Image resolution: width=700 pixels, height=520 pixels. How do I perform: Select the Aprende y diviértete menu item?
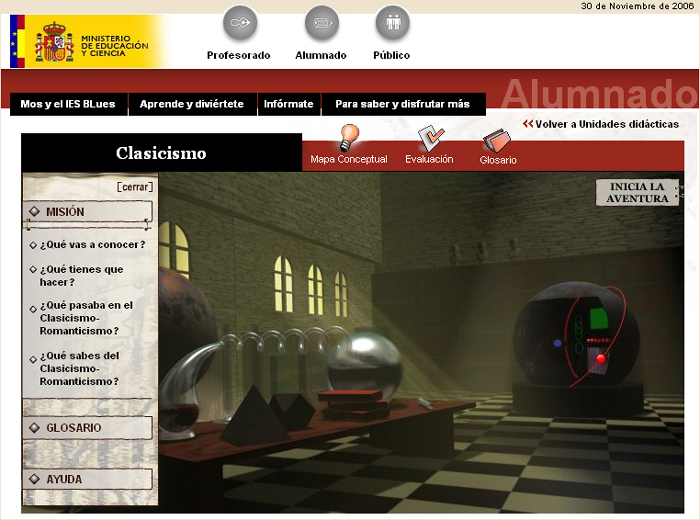tap(192, 104)
